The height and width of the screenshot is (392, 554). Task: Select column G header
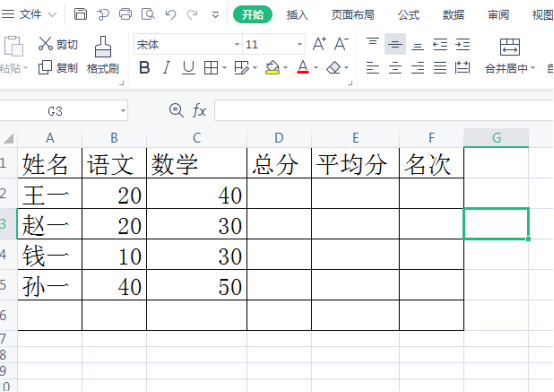coord(496,138)
